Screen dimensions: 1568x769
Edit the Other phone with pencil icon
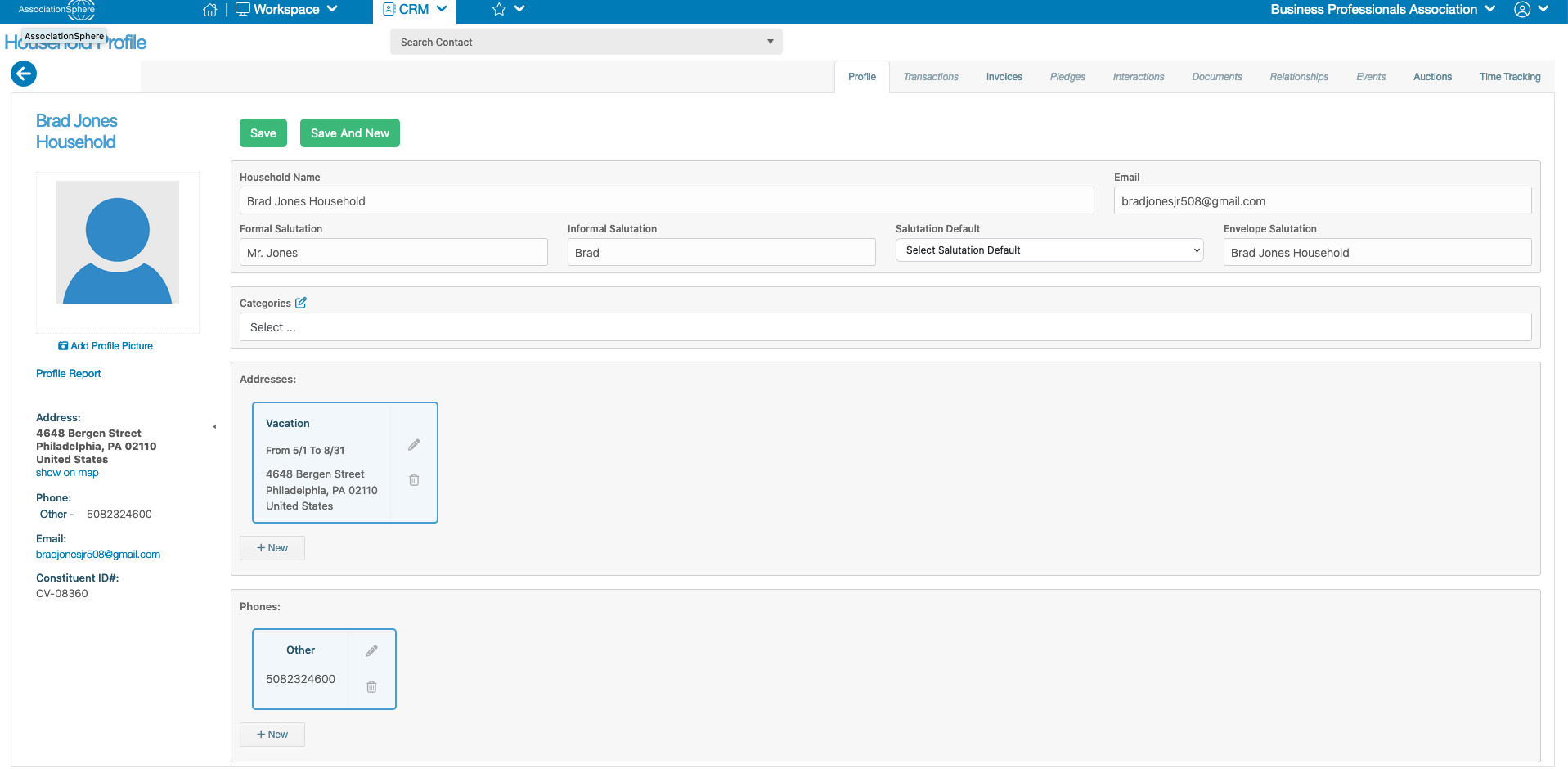(371, 651)
